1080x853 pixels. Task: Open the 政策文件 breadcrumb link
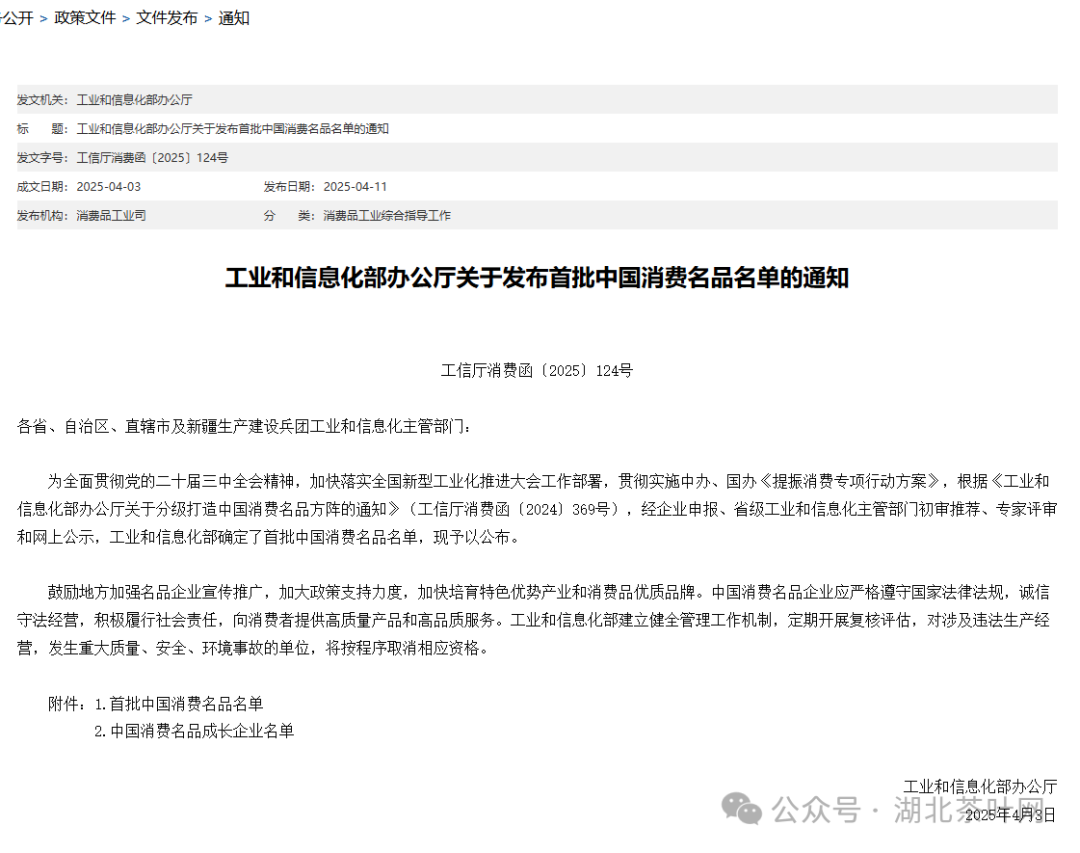pos(84,18)
